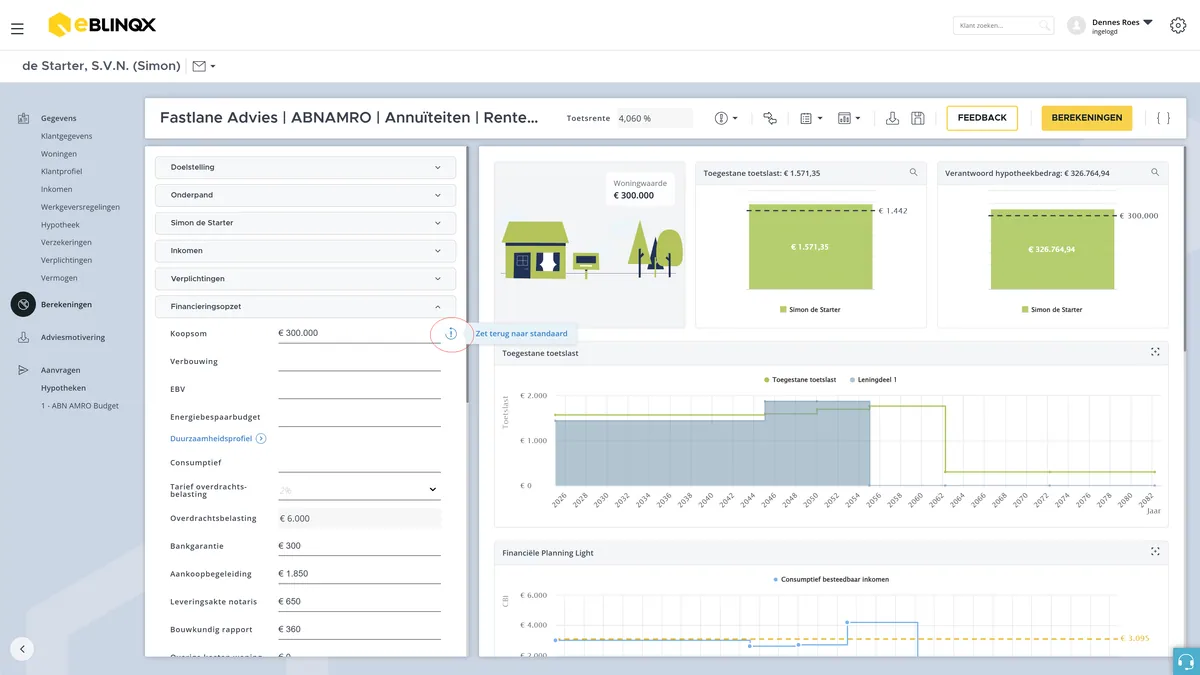Screen dimensions: 1200x675
Task: Expand the Doelstelling section
Action: click(306, 167)
